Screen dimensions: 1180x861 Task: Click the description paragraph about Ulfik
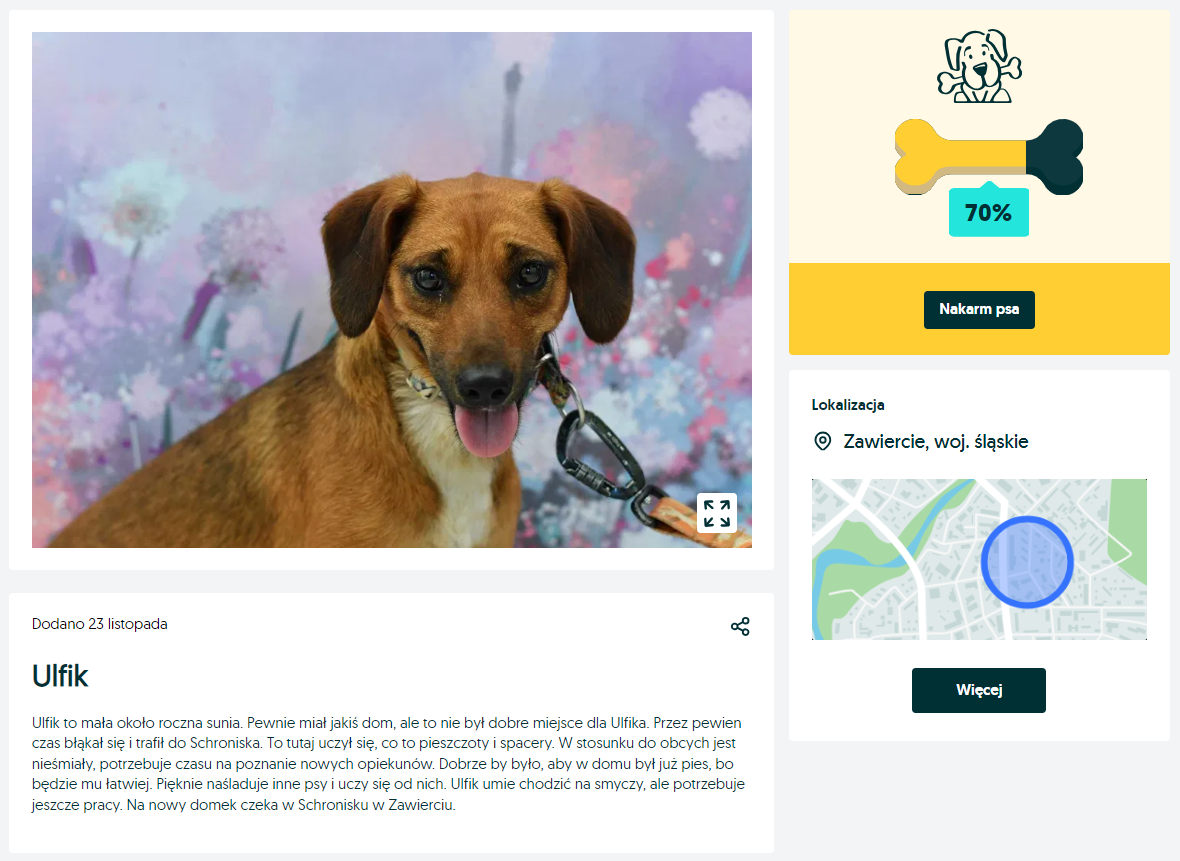point(388,764)
